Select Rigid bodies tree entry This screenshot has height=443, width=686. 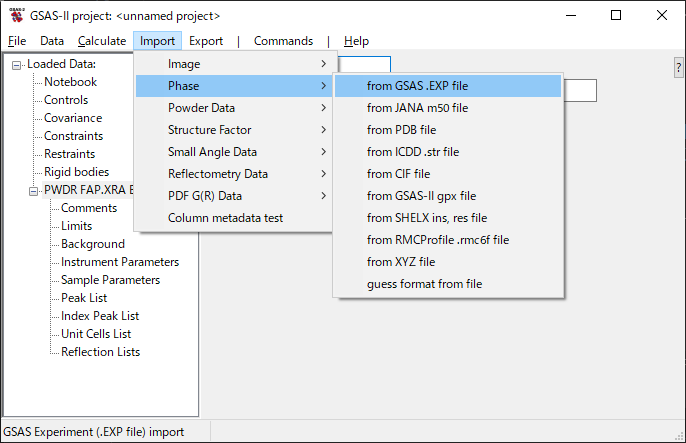(76, 172)
